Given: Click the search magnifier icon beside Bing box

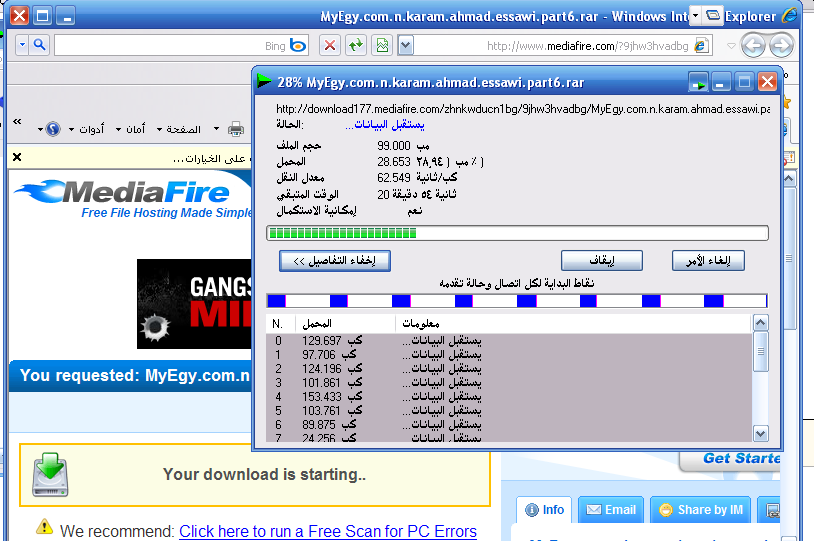Looking at the screenshot, I should tap(40, 45).
